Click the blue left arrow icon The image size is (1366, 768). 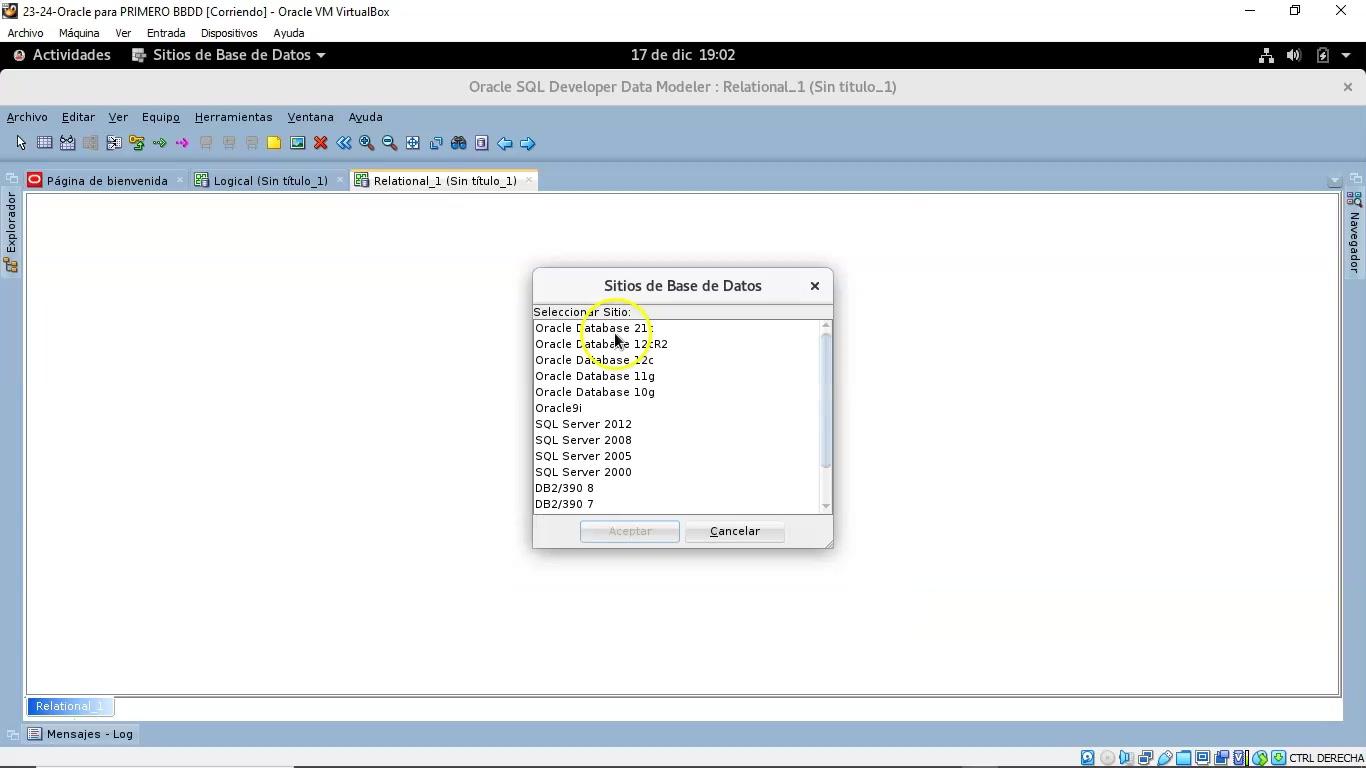(x=505, y=143)
